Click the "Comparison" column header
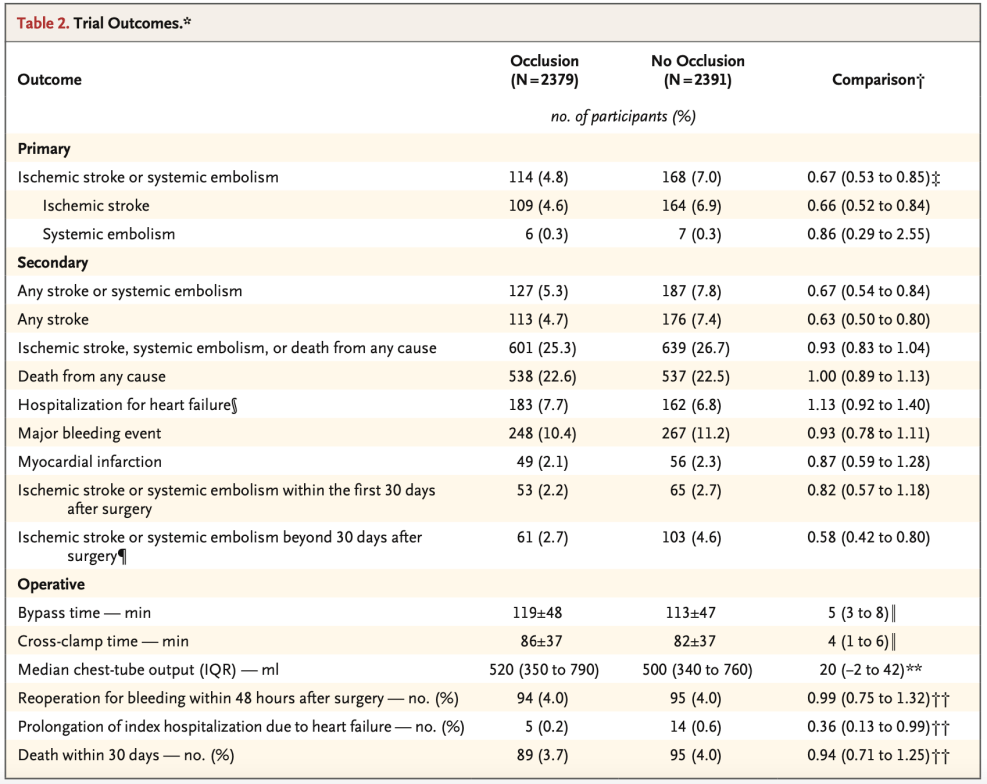 [x=878, y=80]
